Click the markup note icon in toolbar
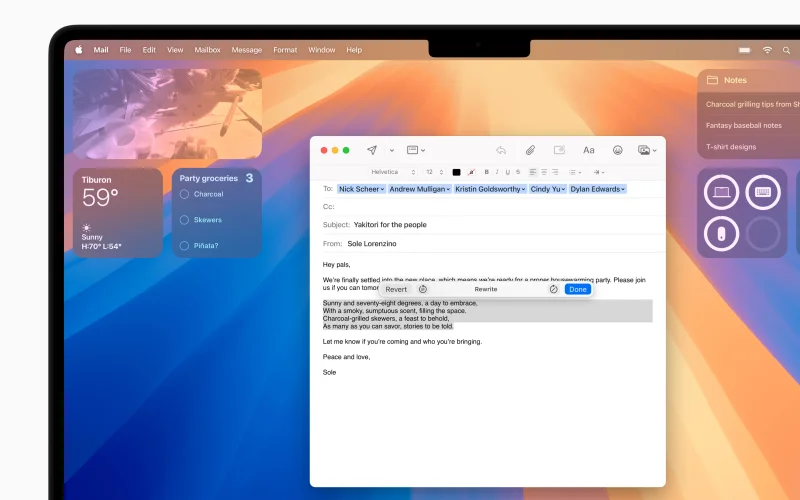This screenshot has width=800, height=500. 559,150
